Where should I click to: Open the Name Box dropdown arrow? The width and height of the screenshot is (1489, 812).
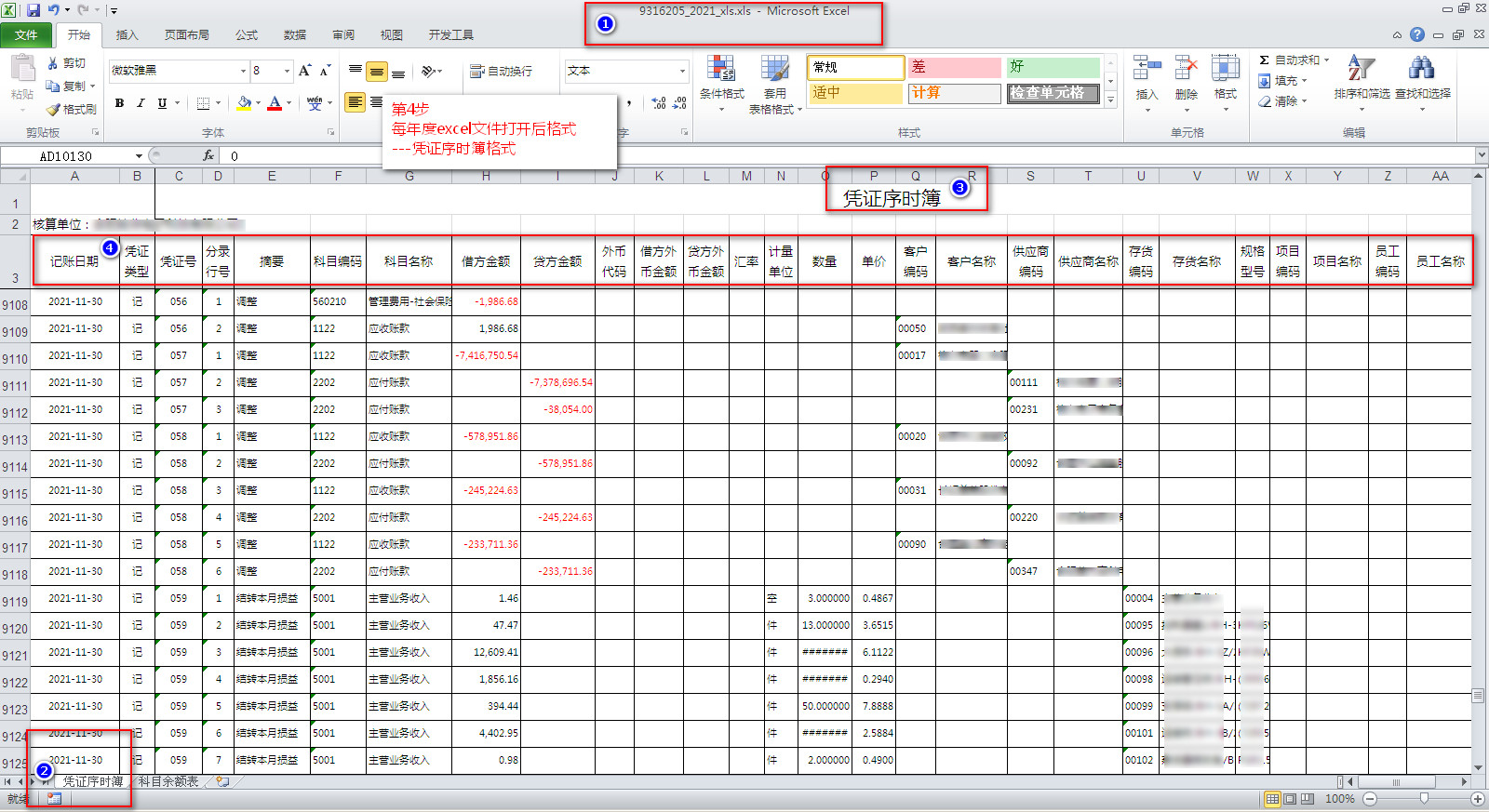coord(139,156)
